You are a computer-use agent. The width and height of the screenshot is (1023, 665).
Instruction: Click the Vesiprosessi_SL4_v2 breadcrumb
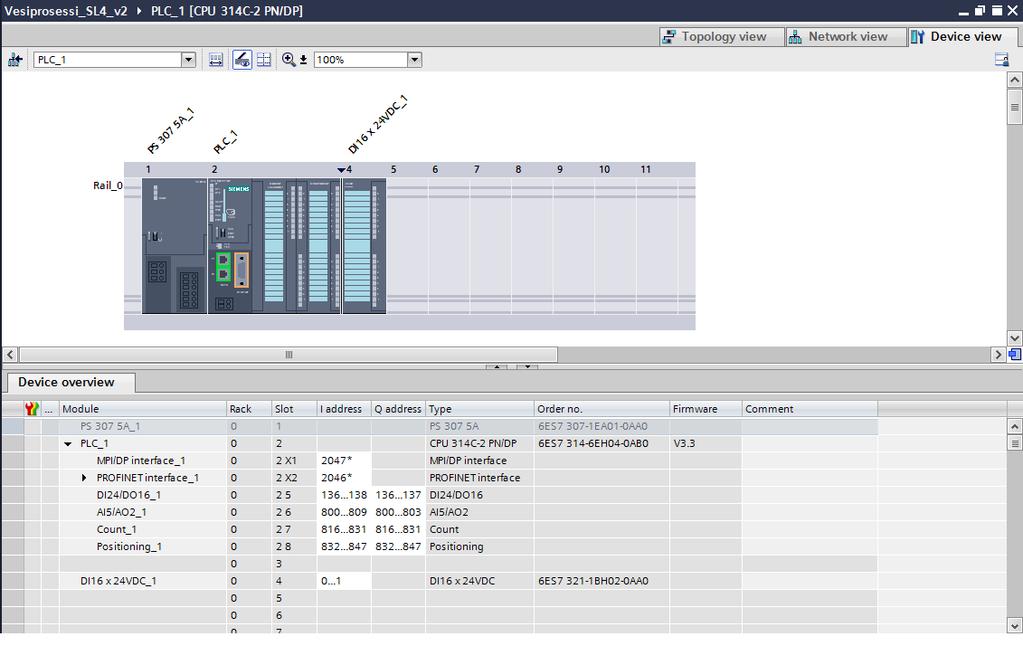click(66, 11)
